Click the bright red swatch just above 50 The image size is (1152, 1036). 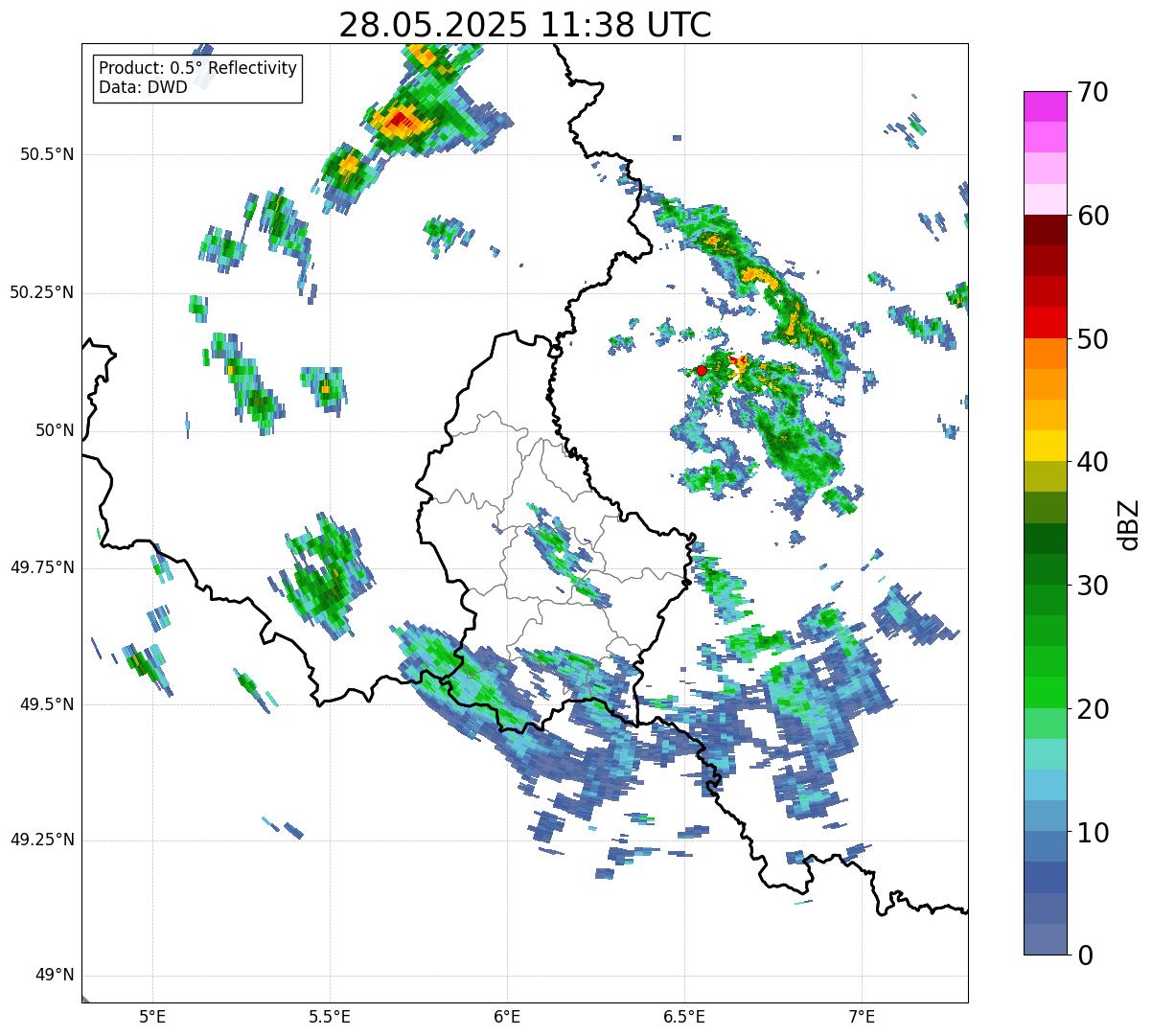click(1045, 323)
